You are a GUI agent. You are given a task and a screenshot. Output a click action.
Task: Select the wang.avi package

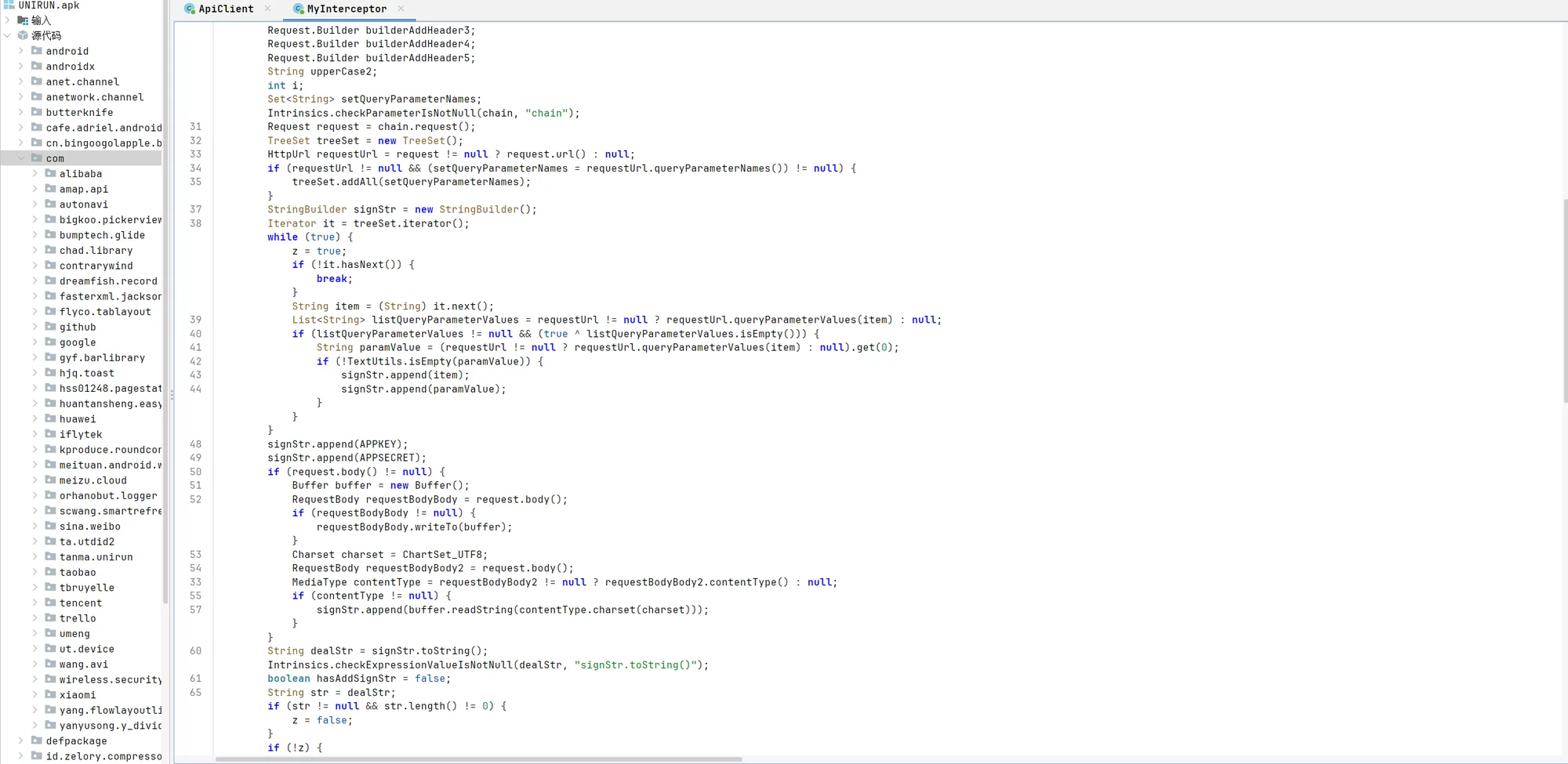pyautogui.click(x=84, y=664)
